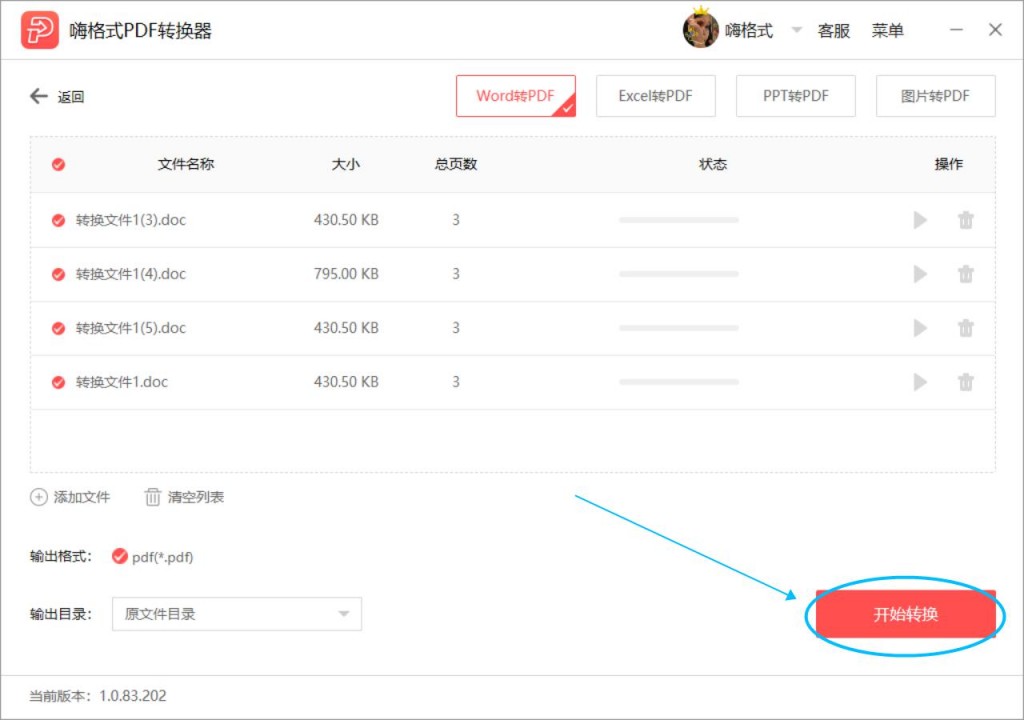Click the progress bar for 转换文件1(3).doc
Screen dimensions: 1024x720
678,220
